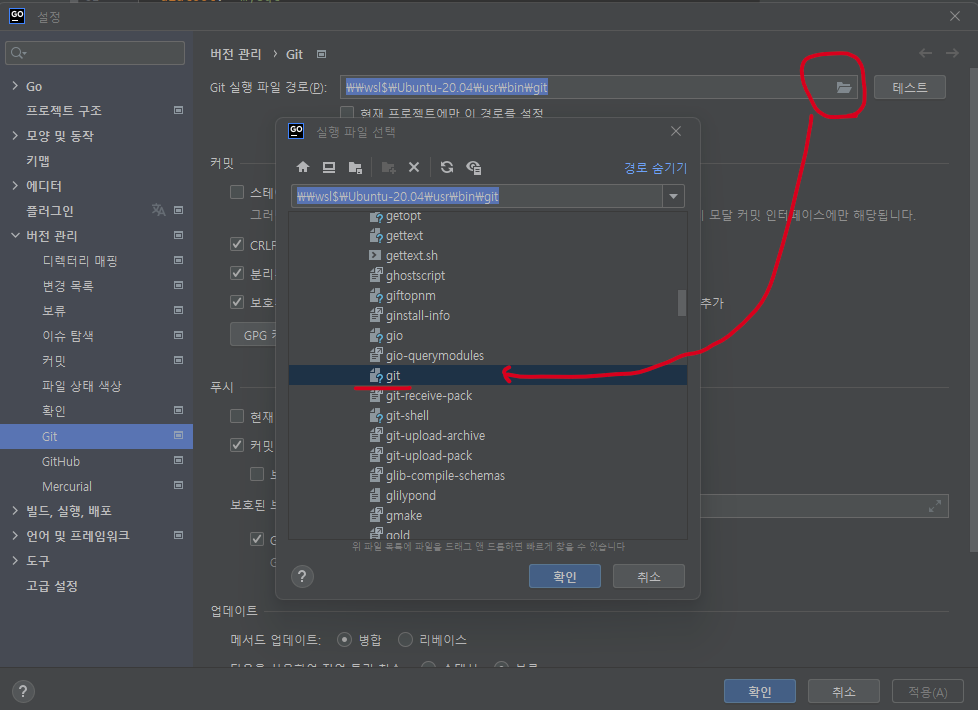This screenshot has width=978, height=710.
Task: Expand the Go settings section
Action: pos(15,86)
